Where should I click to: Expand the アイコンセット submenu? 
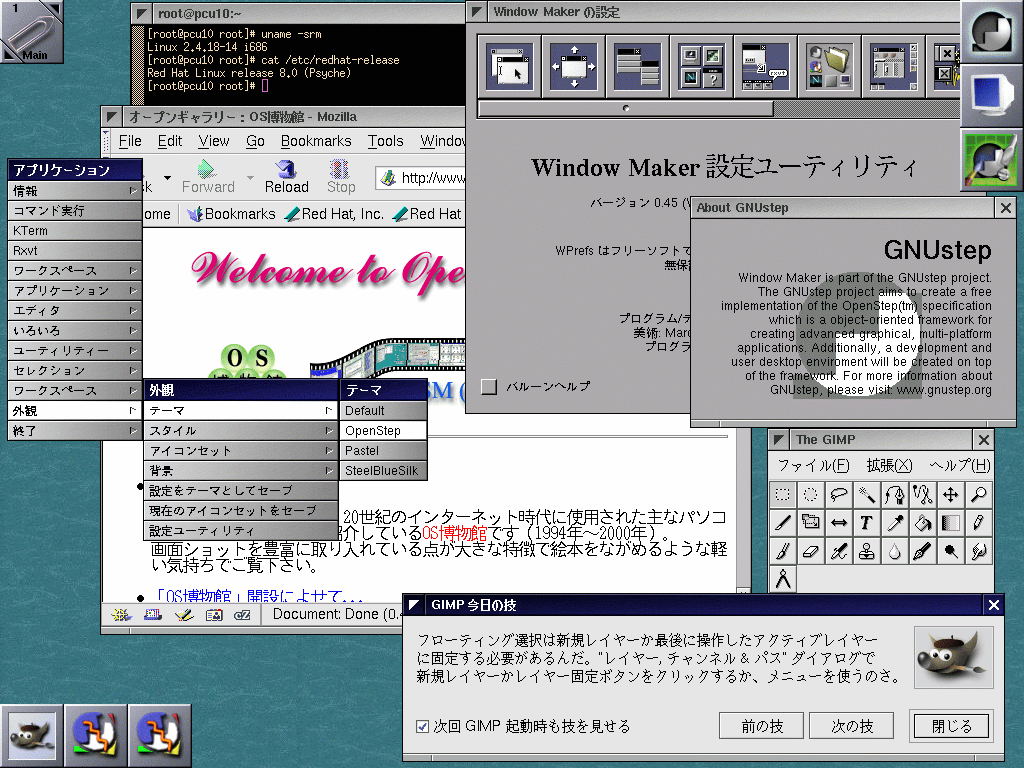[241, 451]
